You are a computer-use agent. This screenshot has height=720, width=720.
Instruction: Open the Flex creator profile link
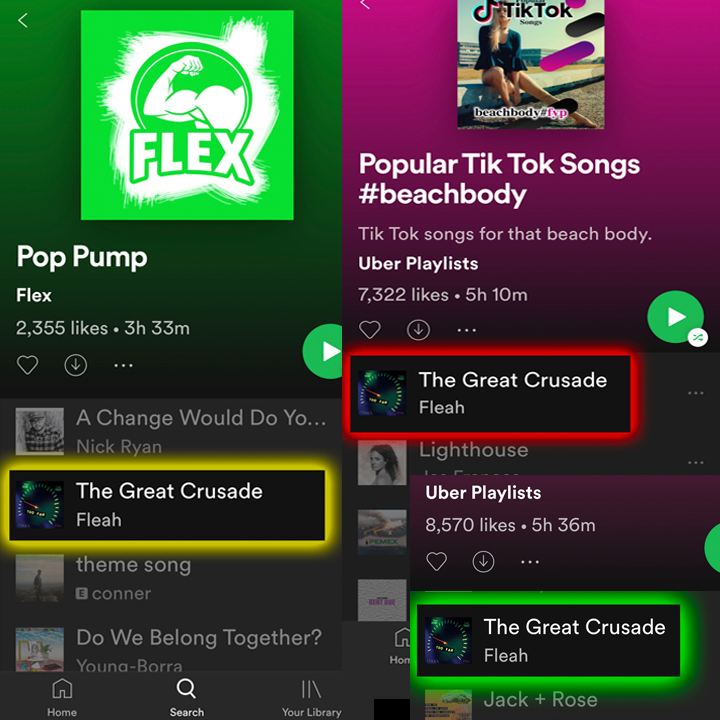(34, 295)
